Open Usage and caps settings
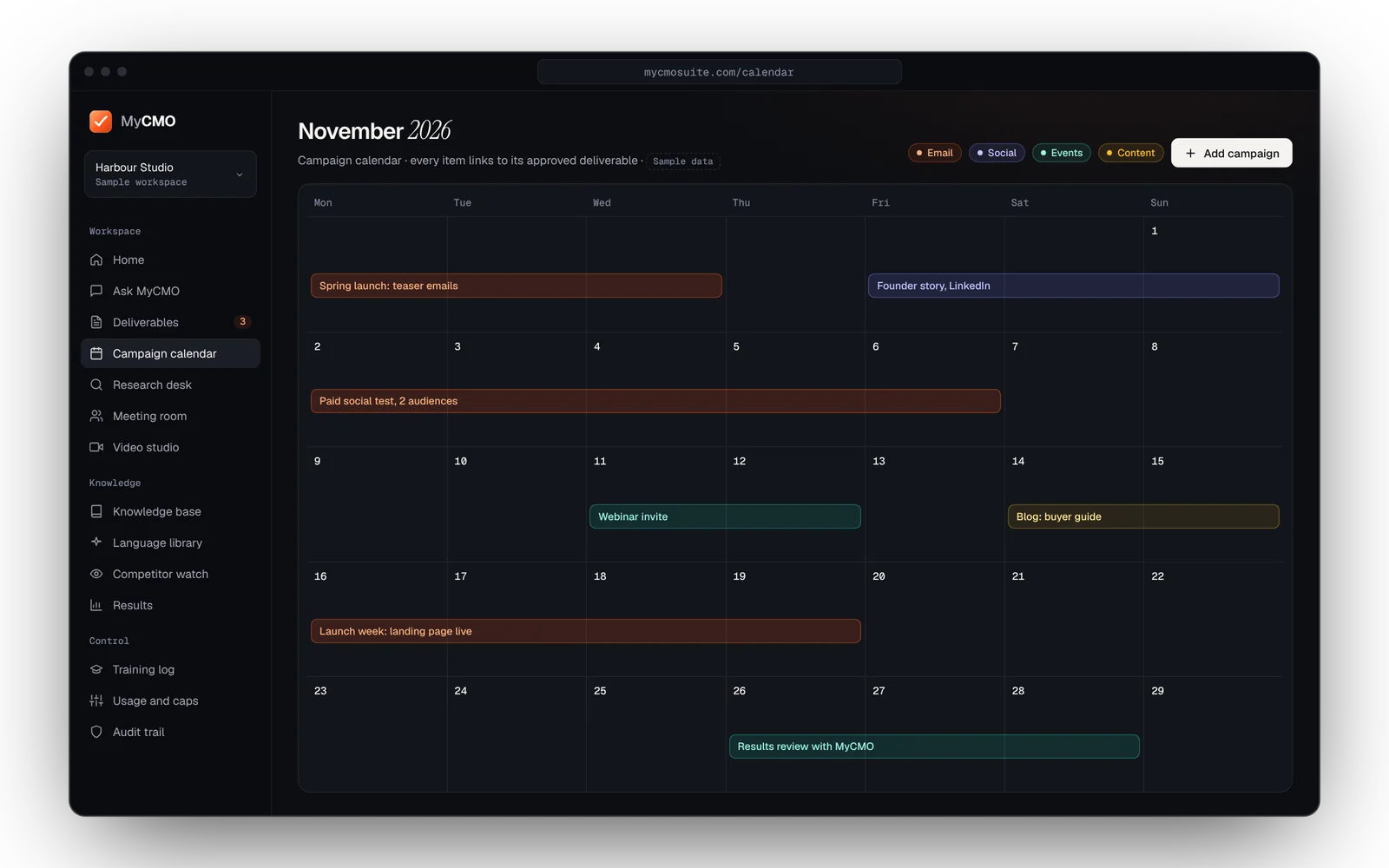Image resolution: width=1389 pixels, height=868 pixels. pyautogui.click(x=170, y=700)
